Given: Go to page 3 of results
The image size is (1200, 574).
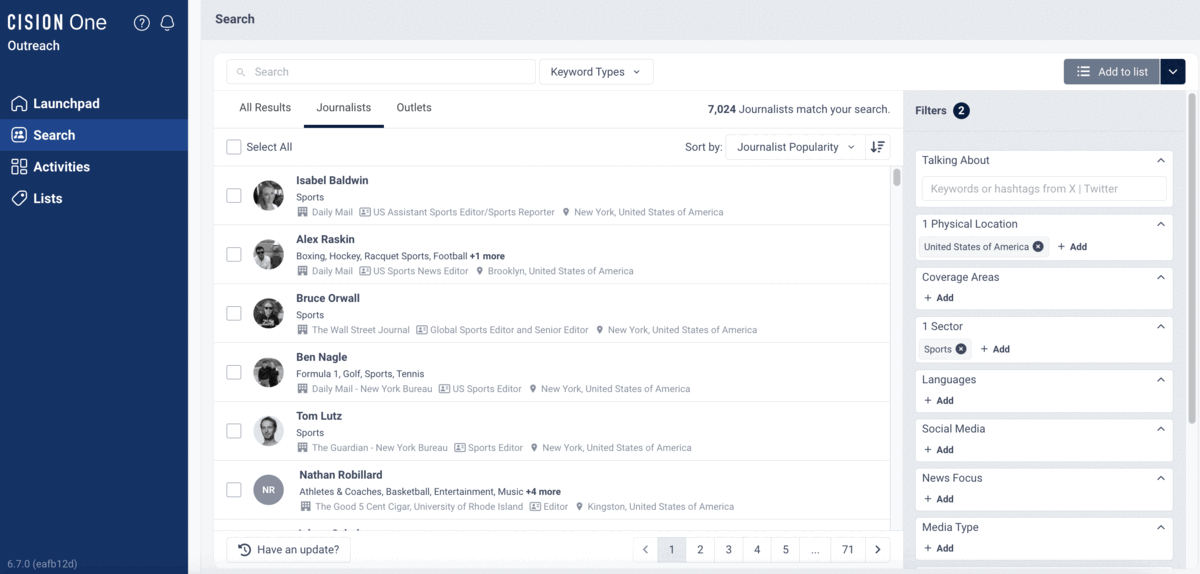Looking at the screenshot, I should (x=728, y=549).
